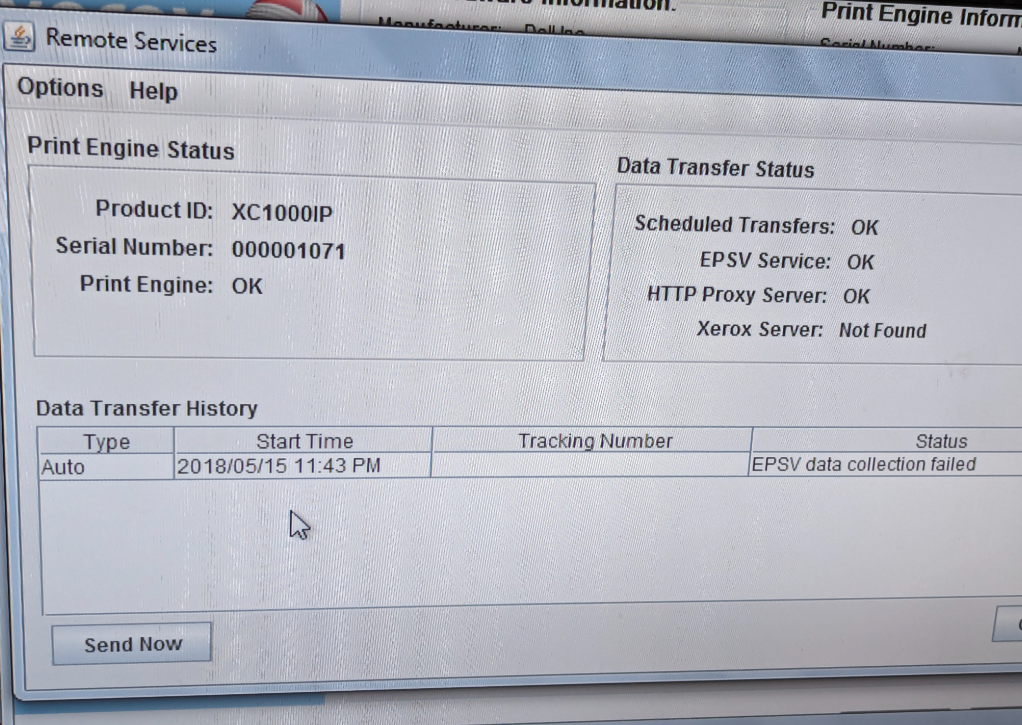Click the Data Transfer Status heading
Image resolution: width=1022 pixels, height=725 pixels.
click(716, 168)
